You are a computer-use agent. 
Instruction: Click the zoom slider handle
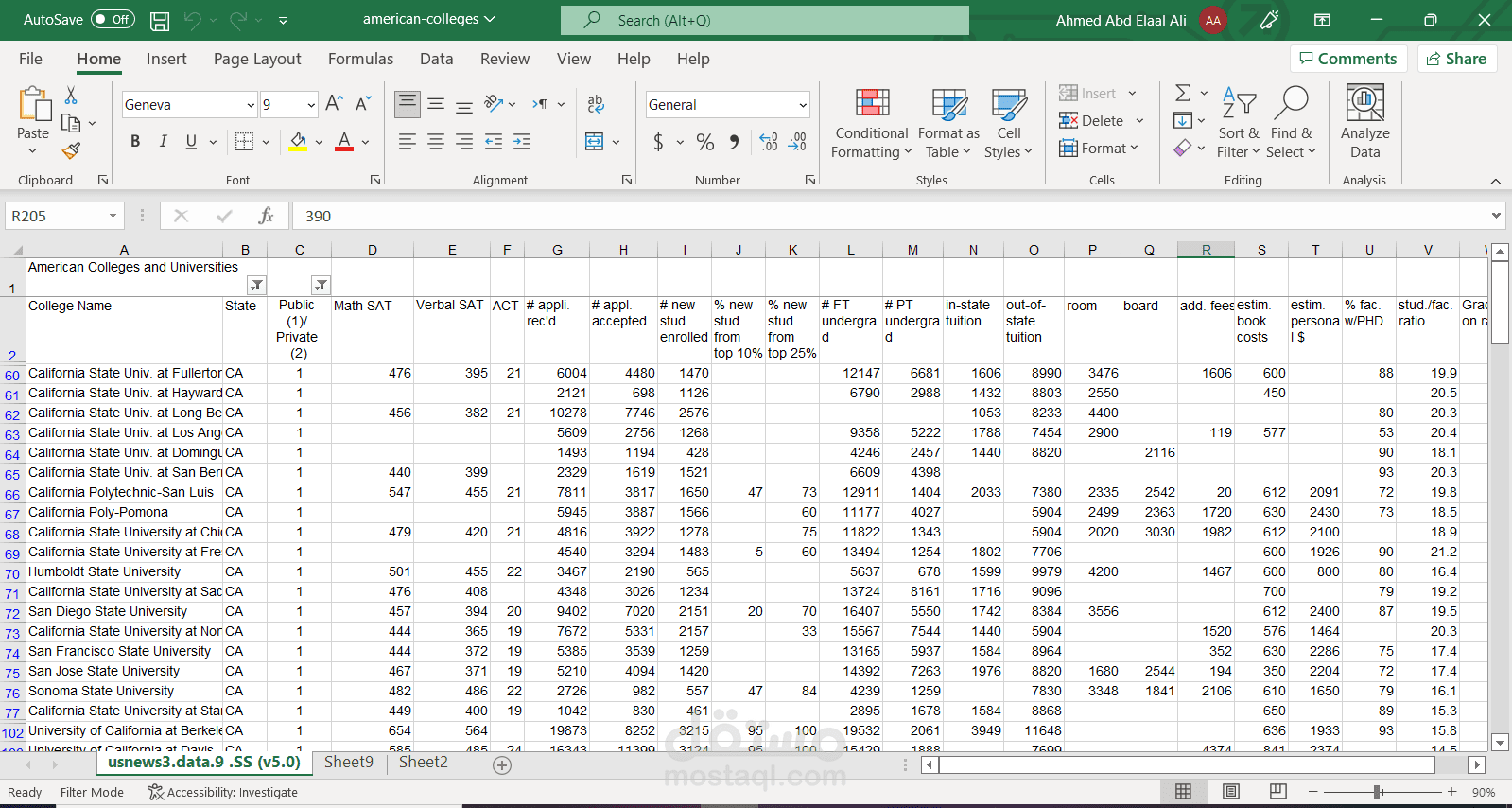[1378, 792]
